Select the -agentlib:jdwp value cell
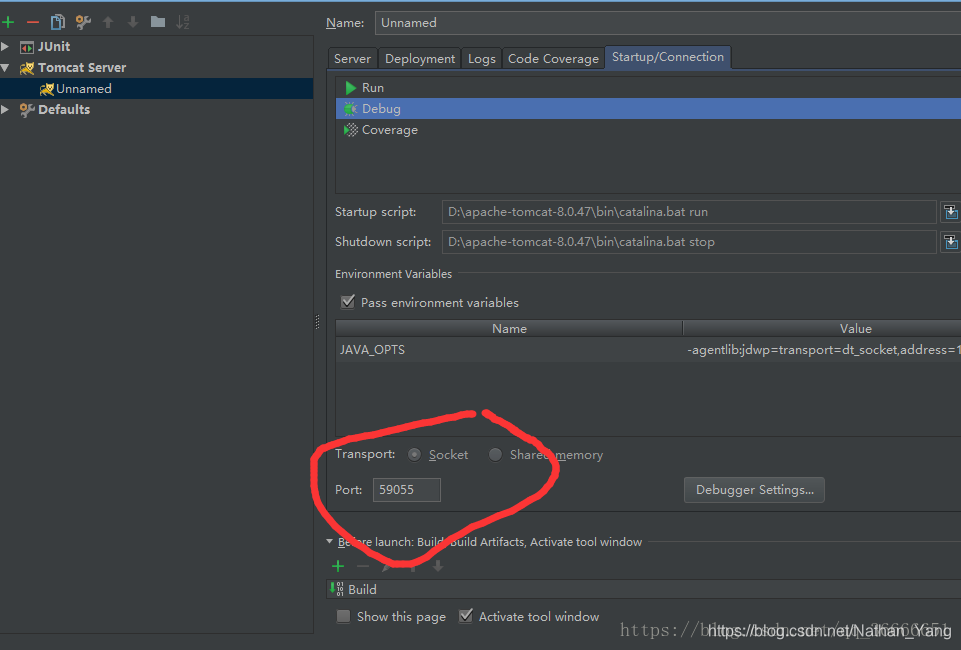The height and width of the screenshot is (650, 961). pyautogui.click(x=822, y=350)
